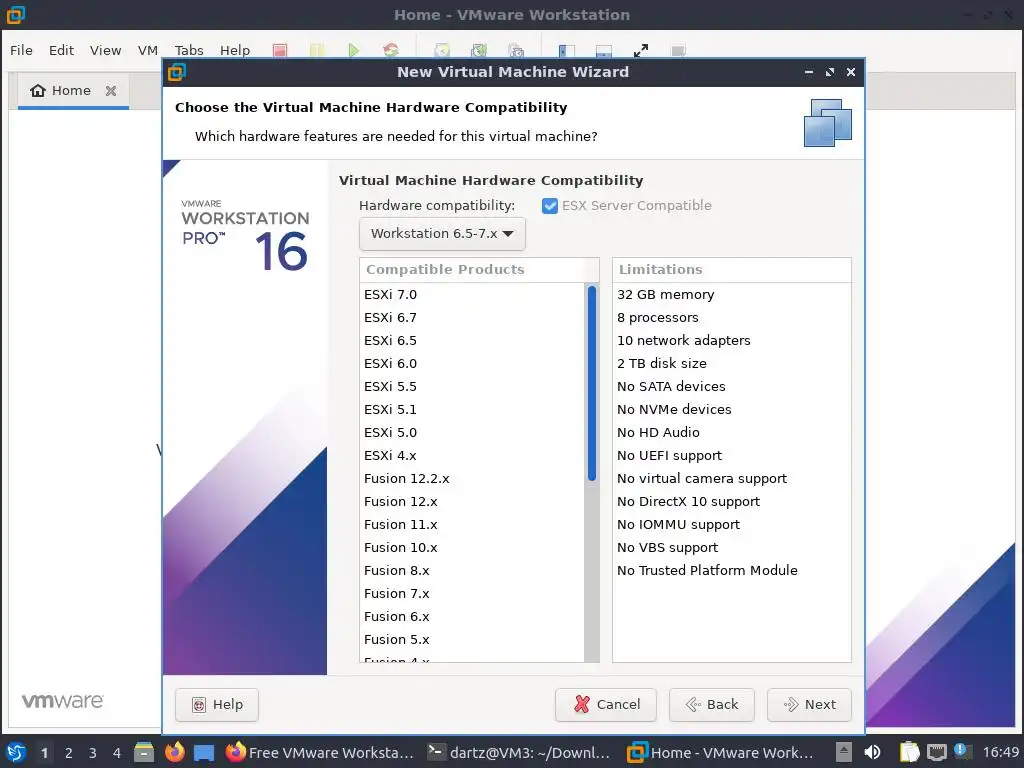This screenshot has height=768, width=1024.
Task: Click the volume speaker tray icon
Action: (x=872, y=752)
